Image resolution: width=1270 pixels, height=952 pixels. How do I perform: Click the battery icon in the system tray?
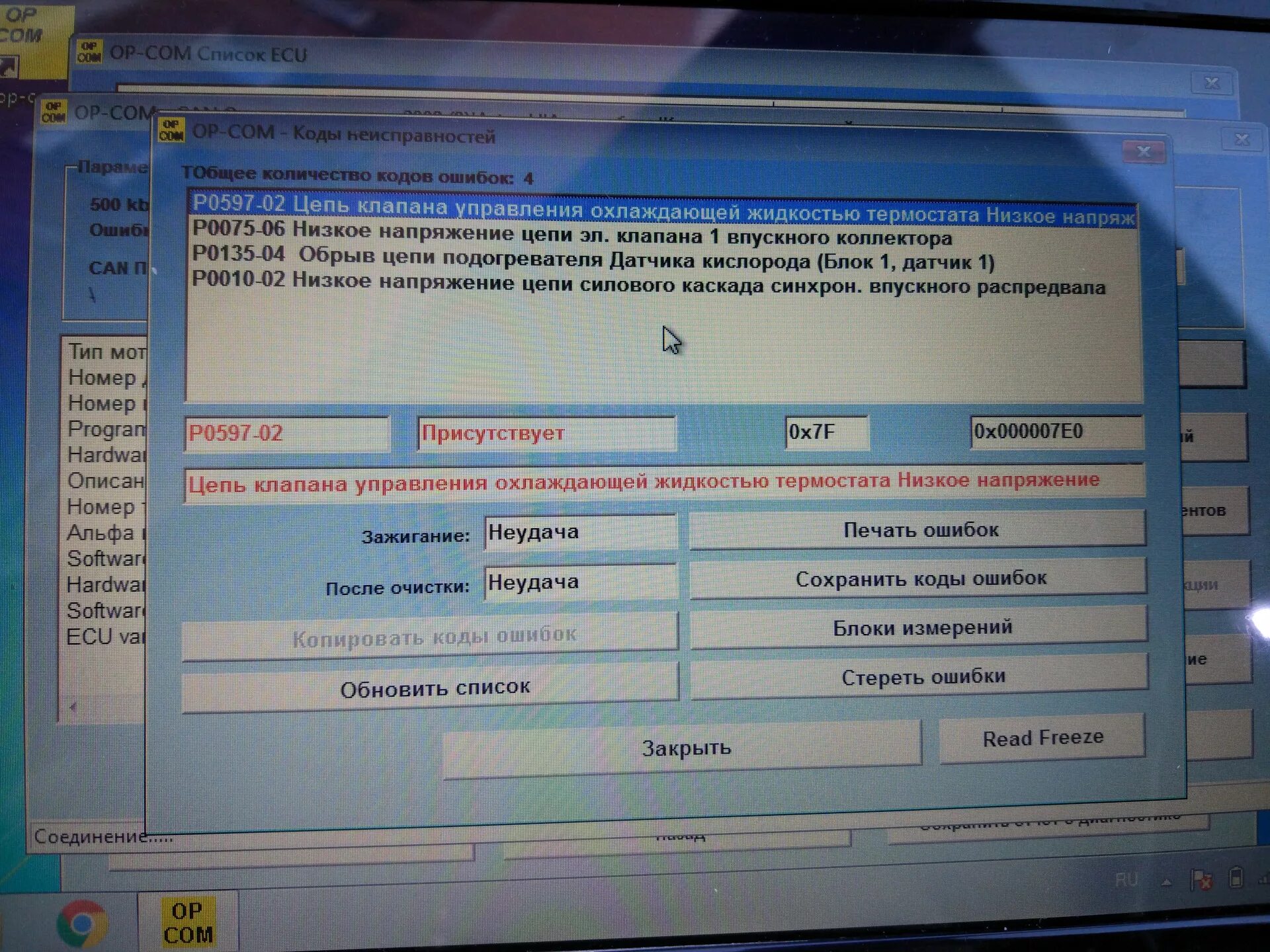pos(1235,879)
